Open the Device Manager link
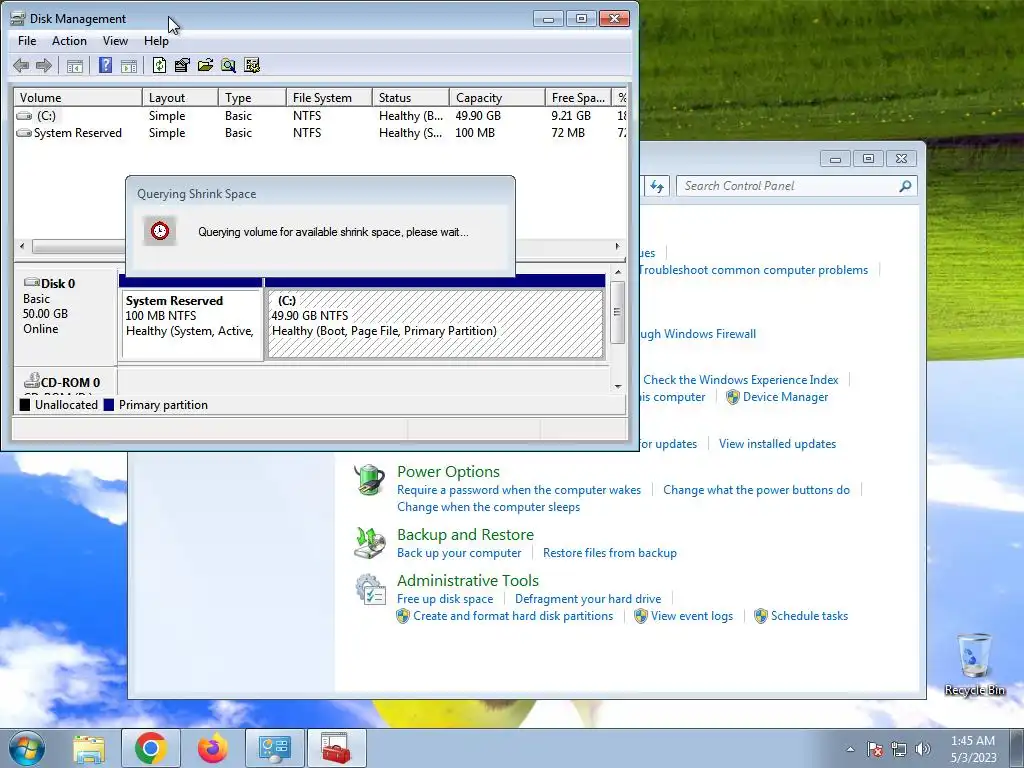1024x768 pixels. [785, 396]
